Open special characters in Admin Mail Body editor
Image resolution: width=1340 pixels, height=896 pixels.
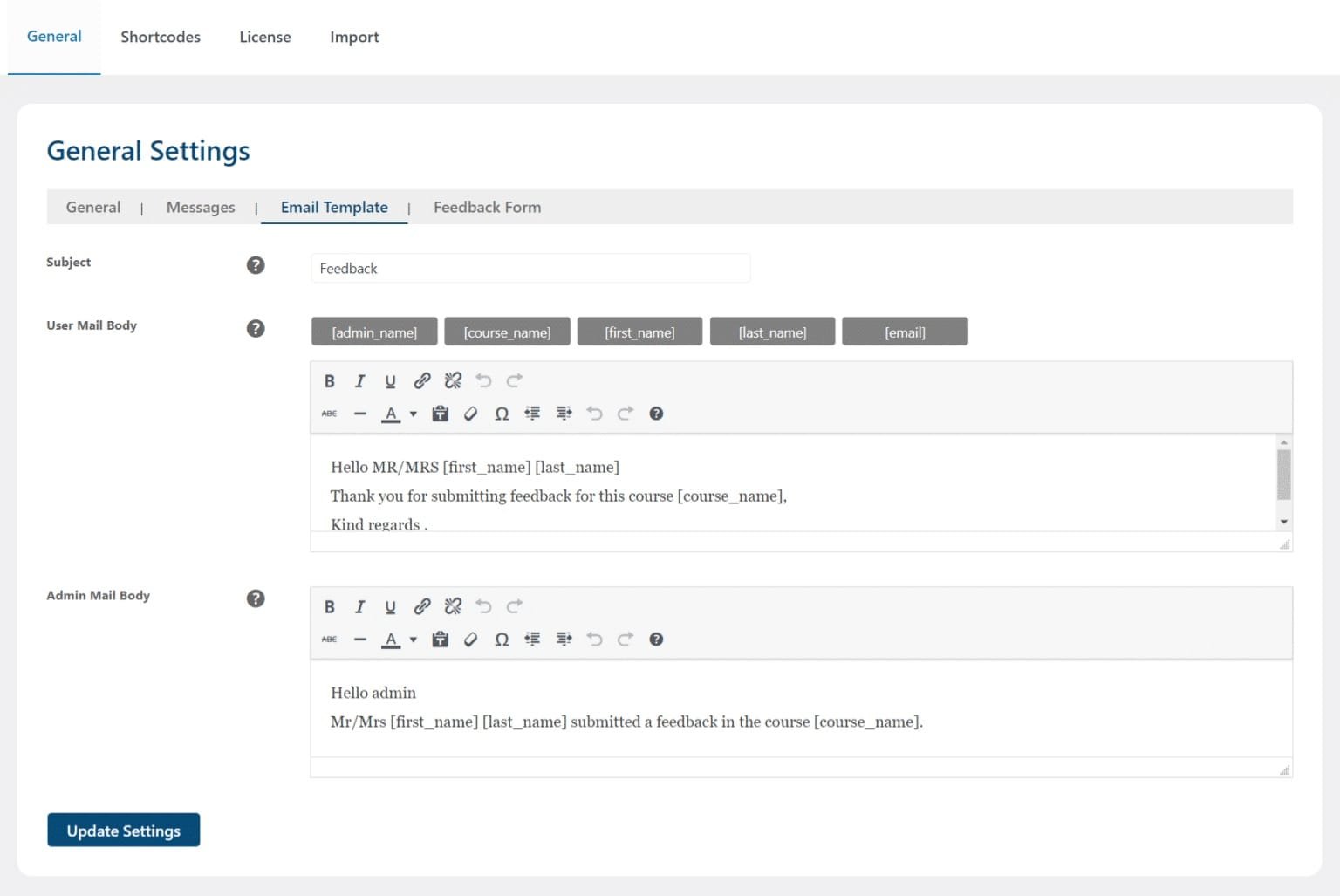(x=502, y=640)
